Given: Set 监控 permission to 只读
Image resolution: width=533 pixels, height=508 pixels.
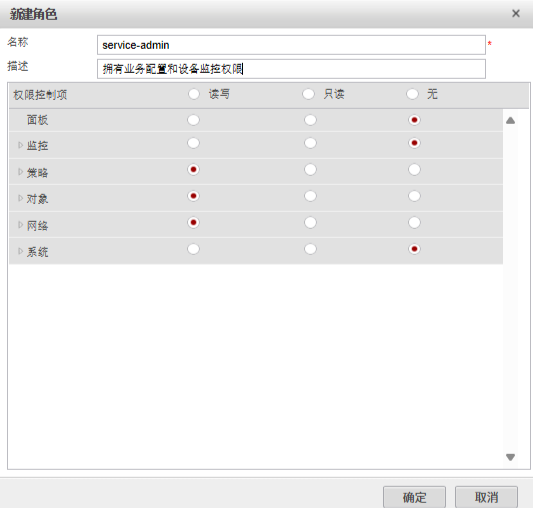Looking at the screenshot, I should coord(310,143).
